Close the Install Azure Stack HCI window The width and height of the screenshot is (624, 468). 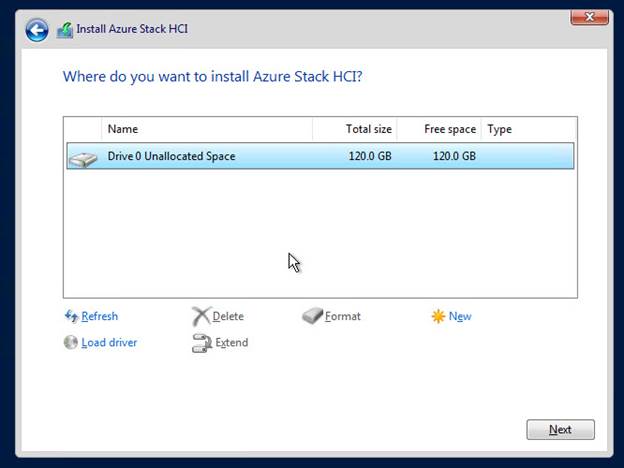coord(589,17)
